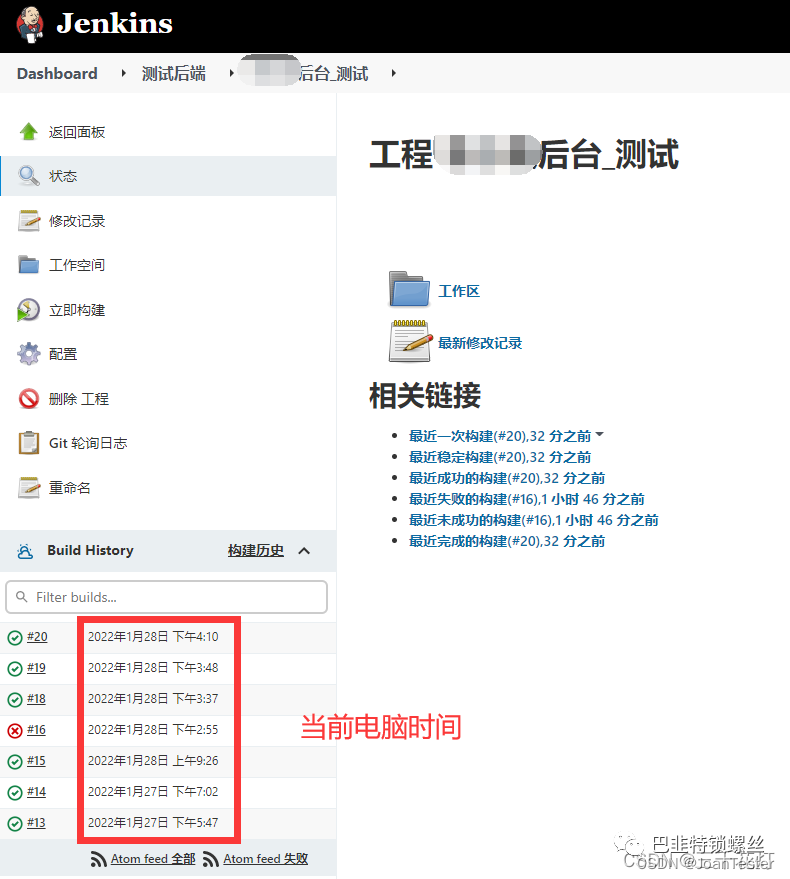Click the gear 配置 icon

click(x=29, y=354)
